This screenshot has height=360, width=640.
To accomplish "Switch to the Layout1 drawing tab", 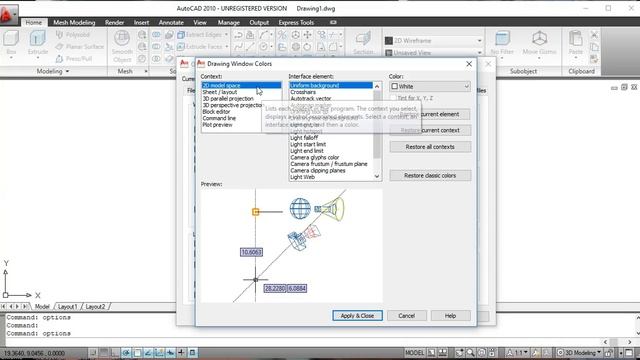I will click(67, 307).
